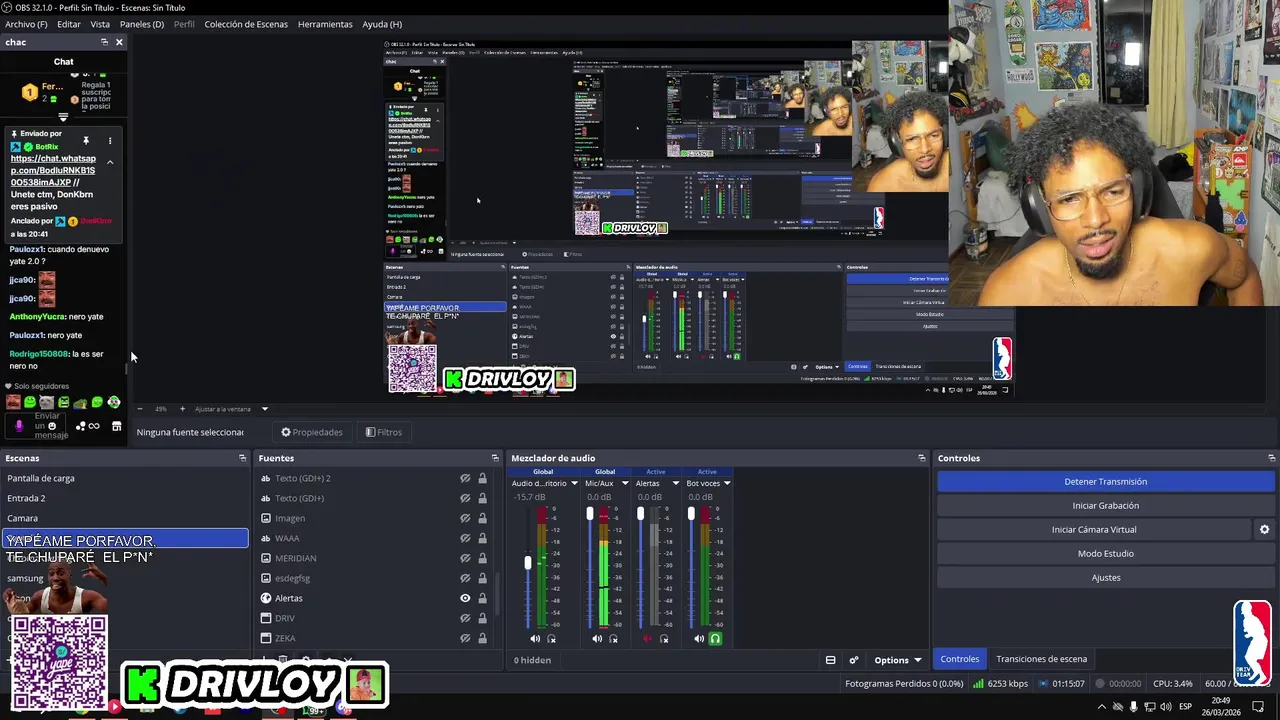Pop out the Controles dock
1280x720 pixels.
(x=1271, y=458)
